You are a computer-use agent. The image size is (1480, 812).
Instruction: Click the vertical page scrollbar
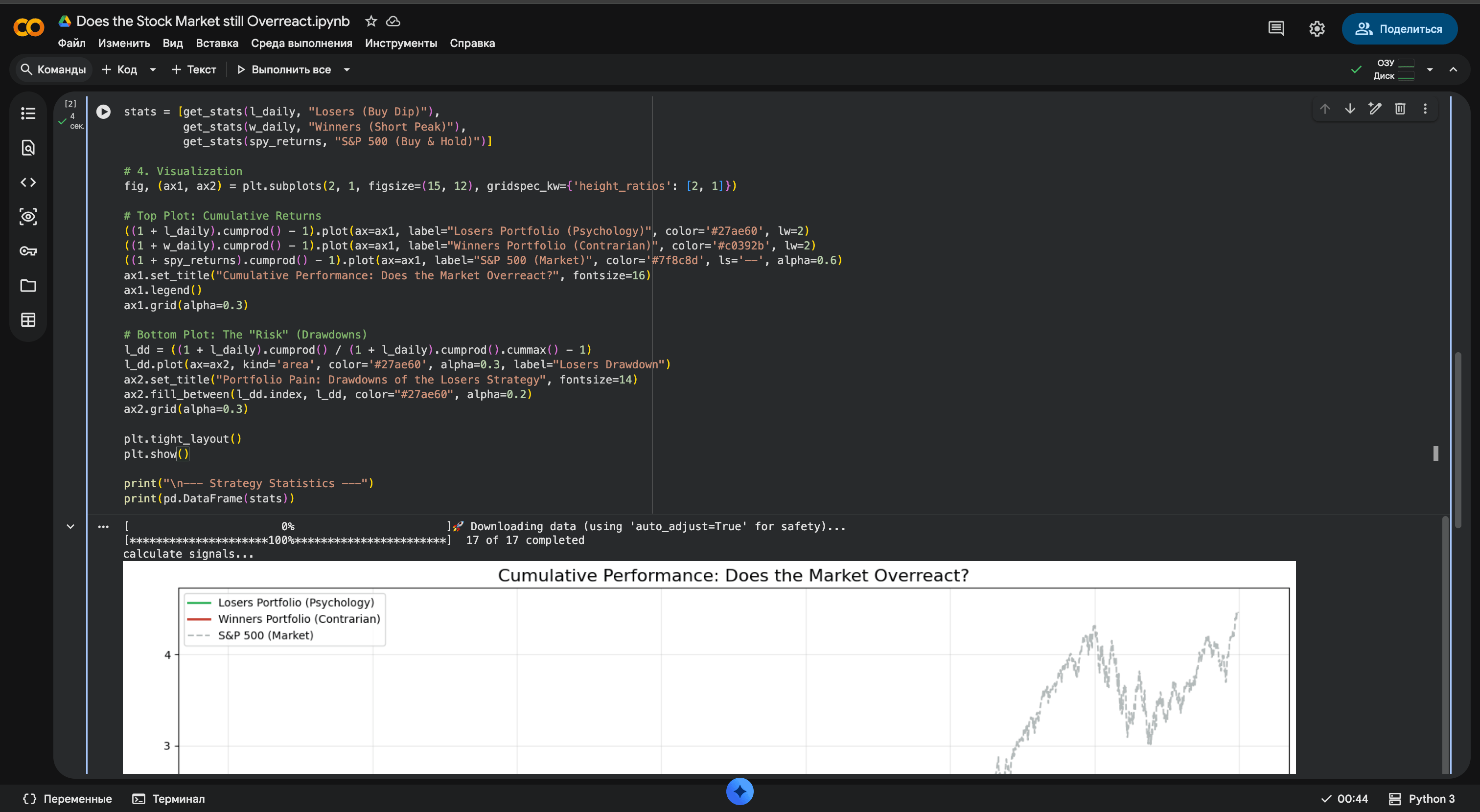point(1458,439)
